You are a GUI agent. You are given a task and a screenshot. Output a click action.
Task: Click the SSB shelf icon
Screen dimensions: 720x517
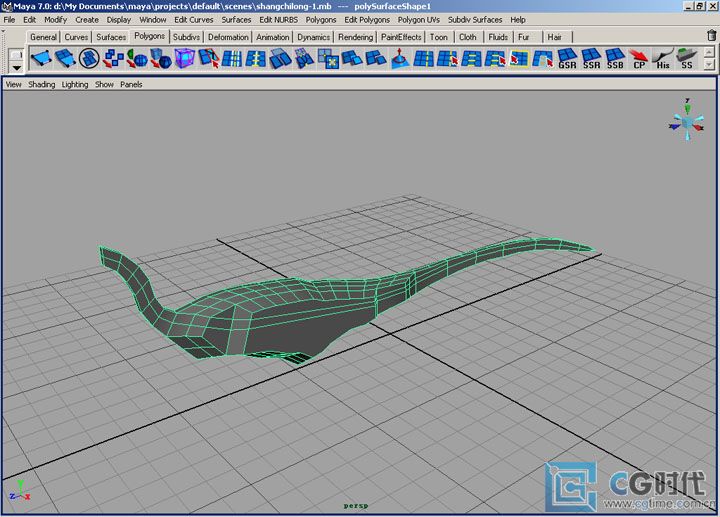point(615,59)
